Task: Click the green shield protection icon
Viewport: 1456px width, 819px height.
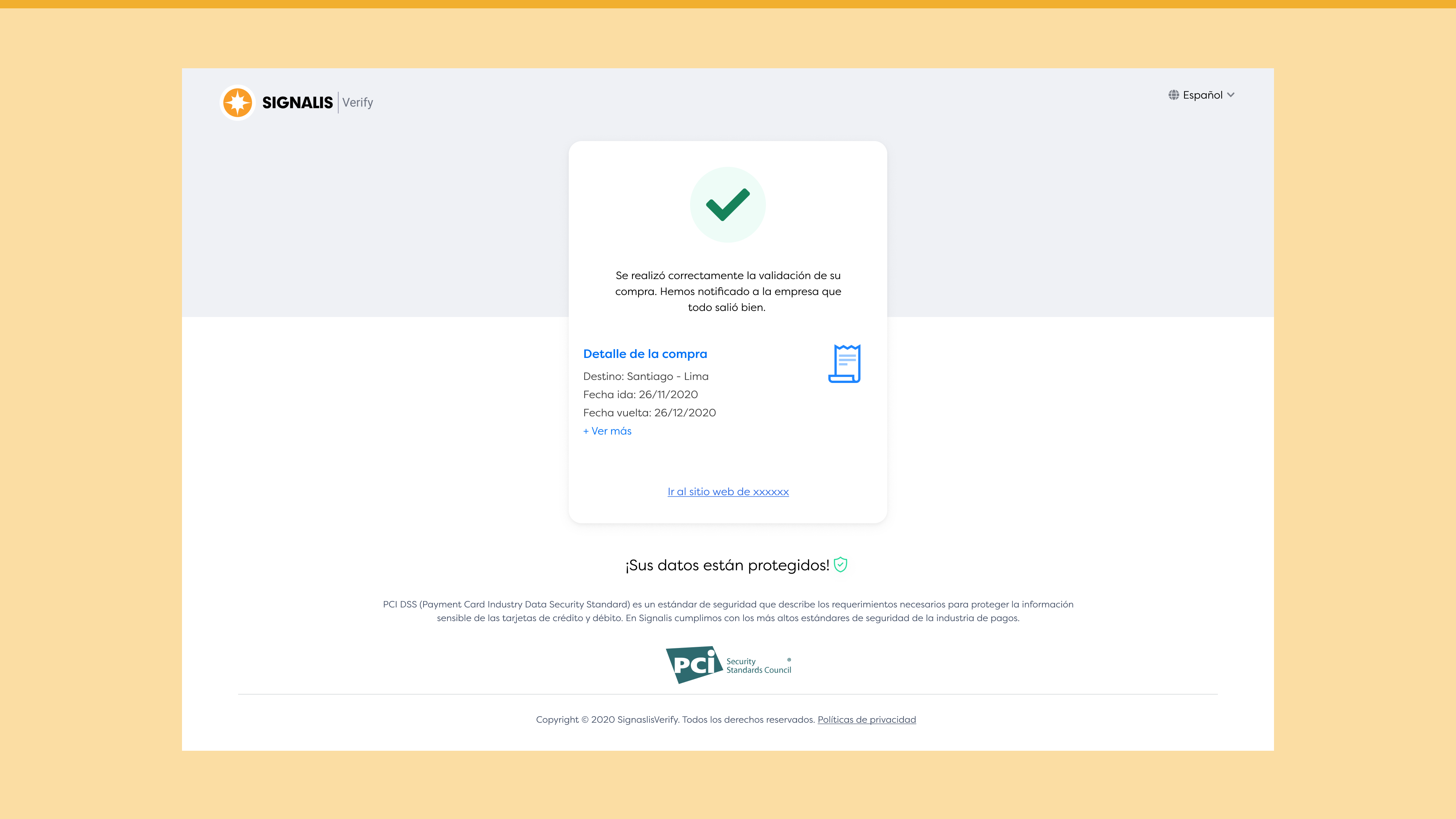Action: [x=841, y=565]
